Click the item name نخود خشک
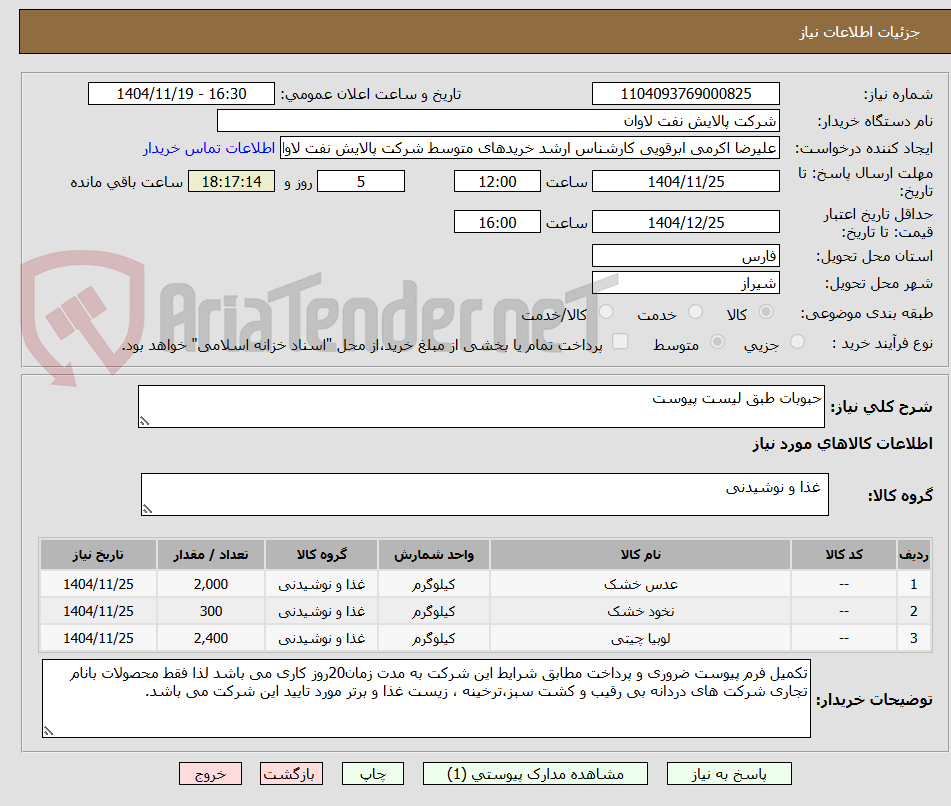951x806 pixels. pos(640,611)
